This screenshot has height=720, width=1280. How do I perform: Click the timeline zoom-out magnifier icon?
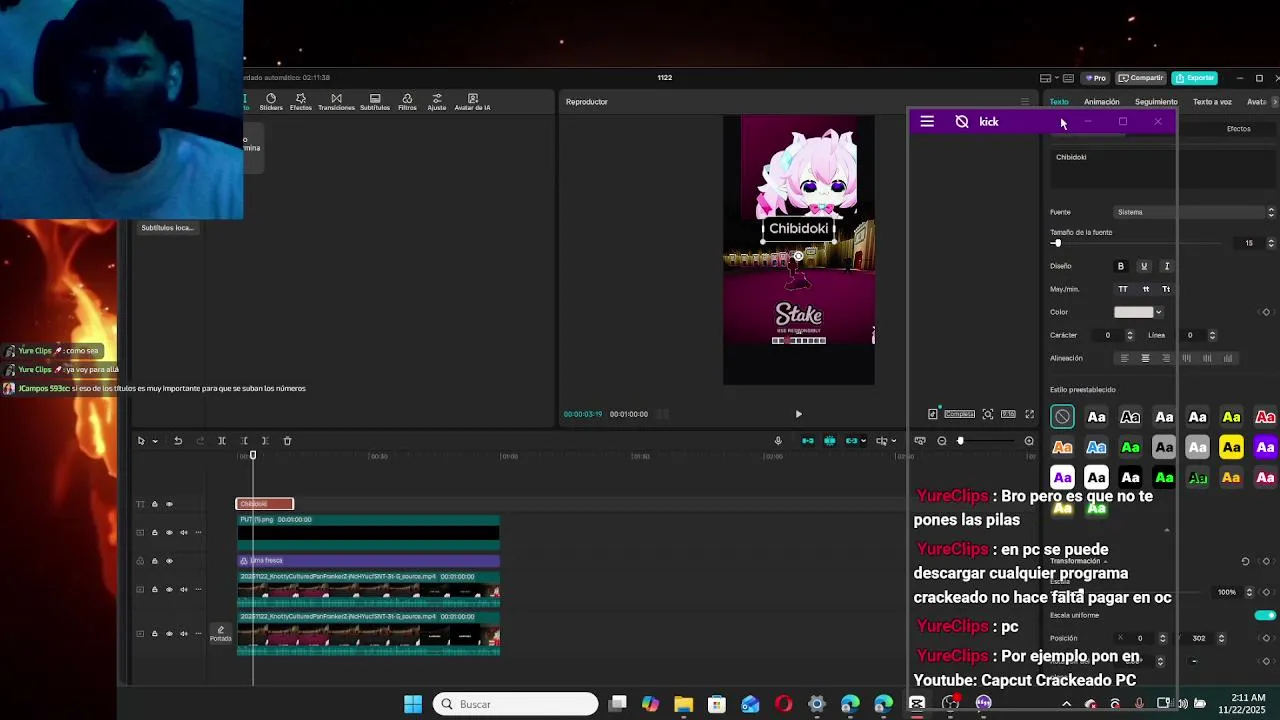[942, 441]
